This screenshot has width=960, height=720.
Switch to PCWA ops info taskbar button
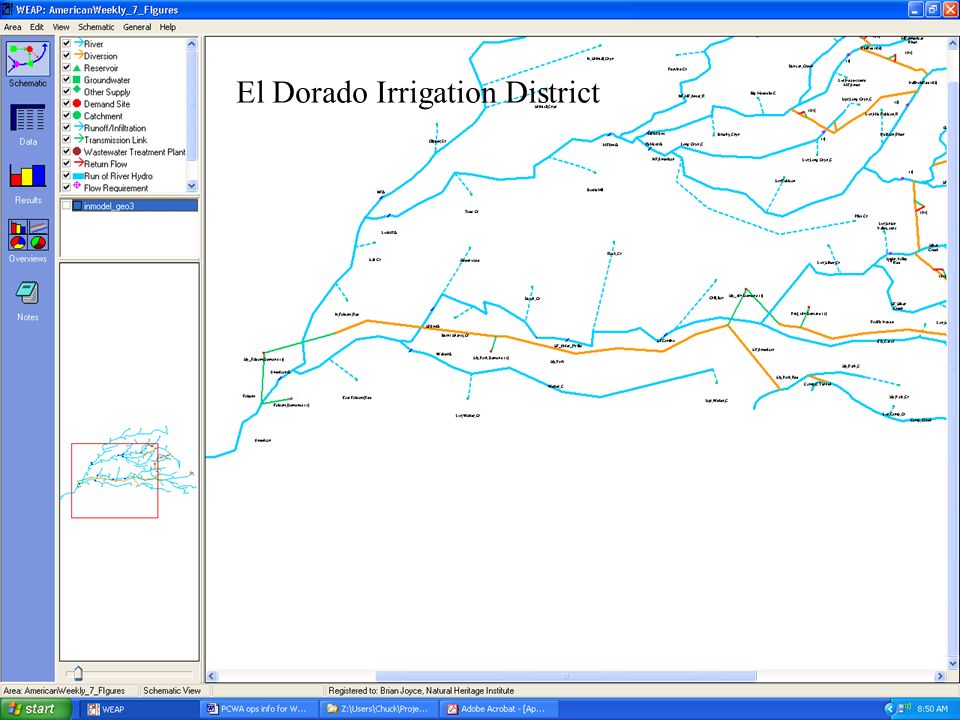tap(258, 709)
